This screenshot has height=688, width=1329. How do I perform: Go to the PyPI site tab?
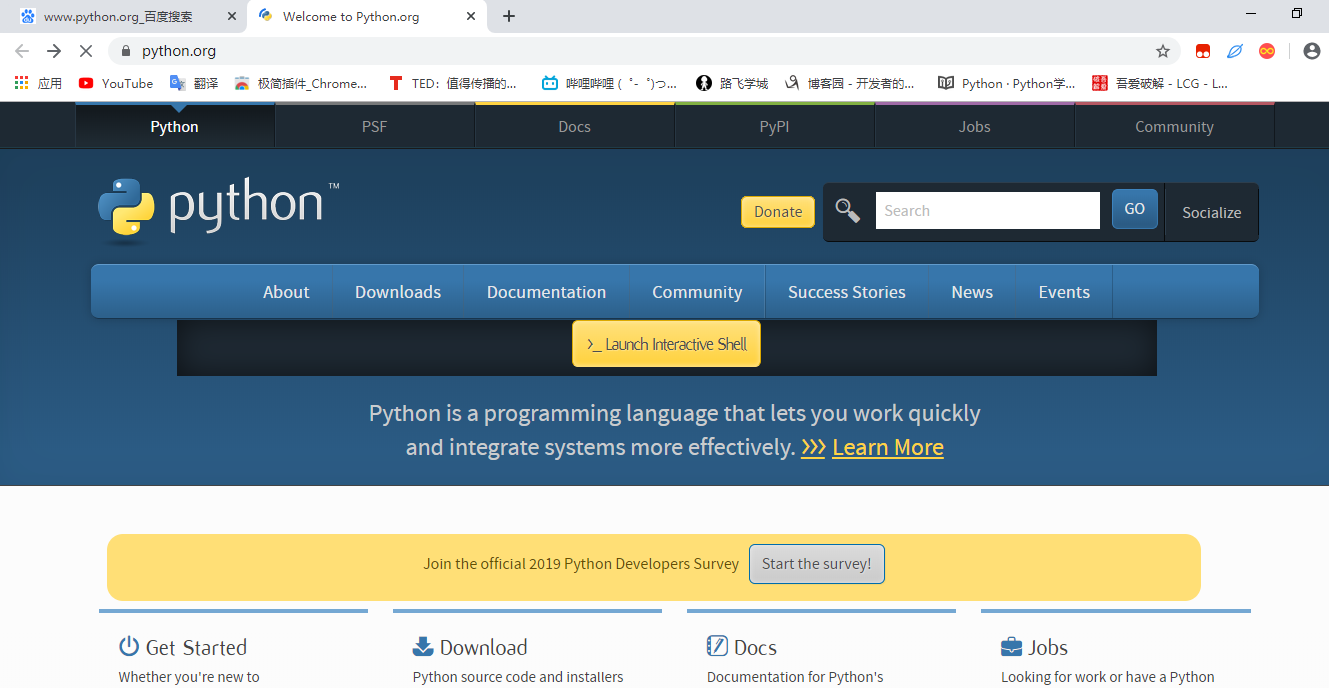click(775, 127)
